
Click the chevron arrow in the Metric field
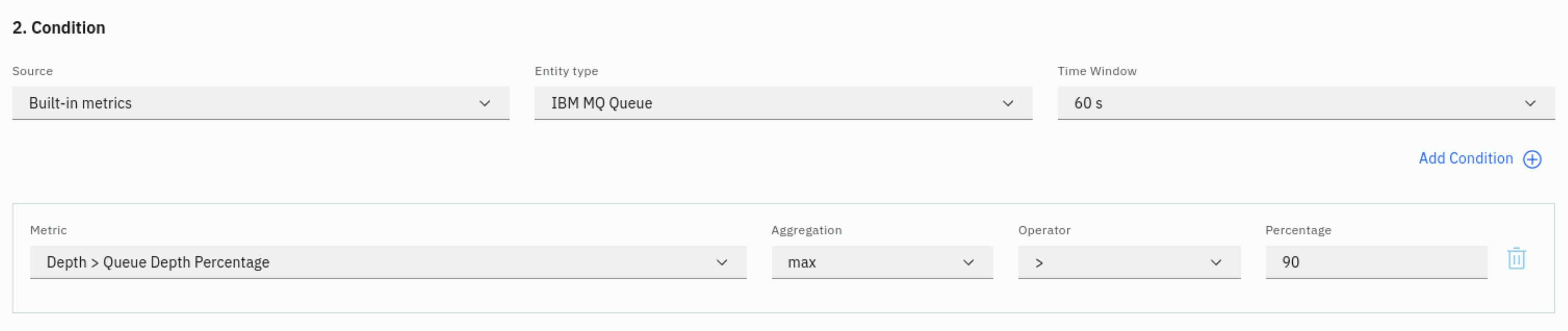point(722,263)
